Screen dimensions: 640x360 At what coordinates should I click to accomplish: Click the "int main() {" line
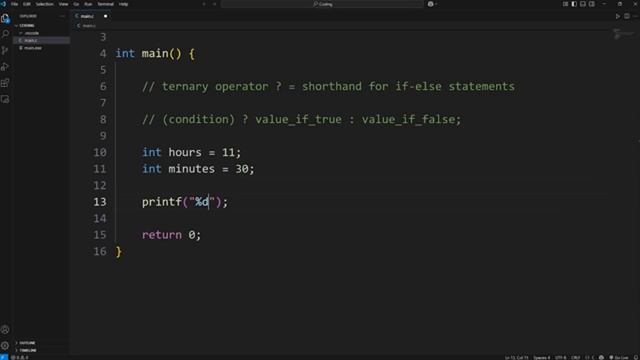click(x=155, y=53)
